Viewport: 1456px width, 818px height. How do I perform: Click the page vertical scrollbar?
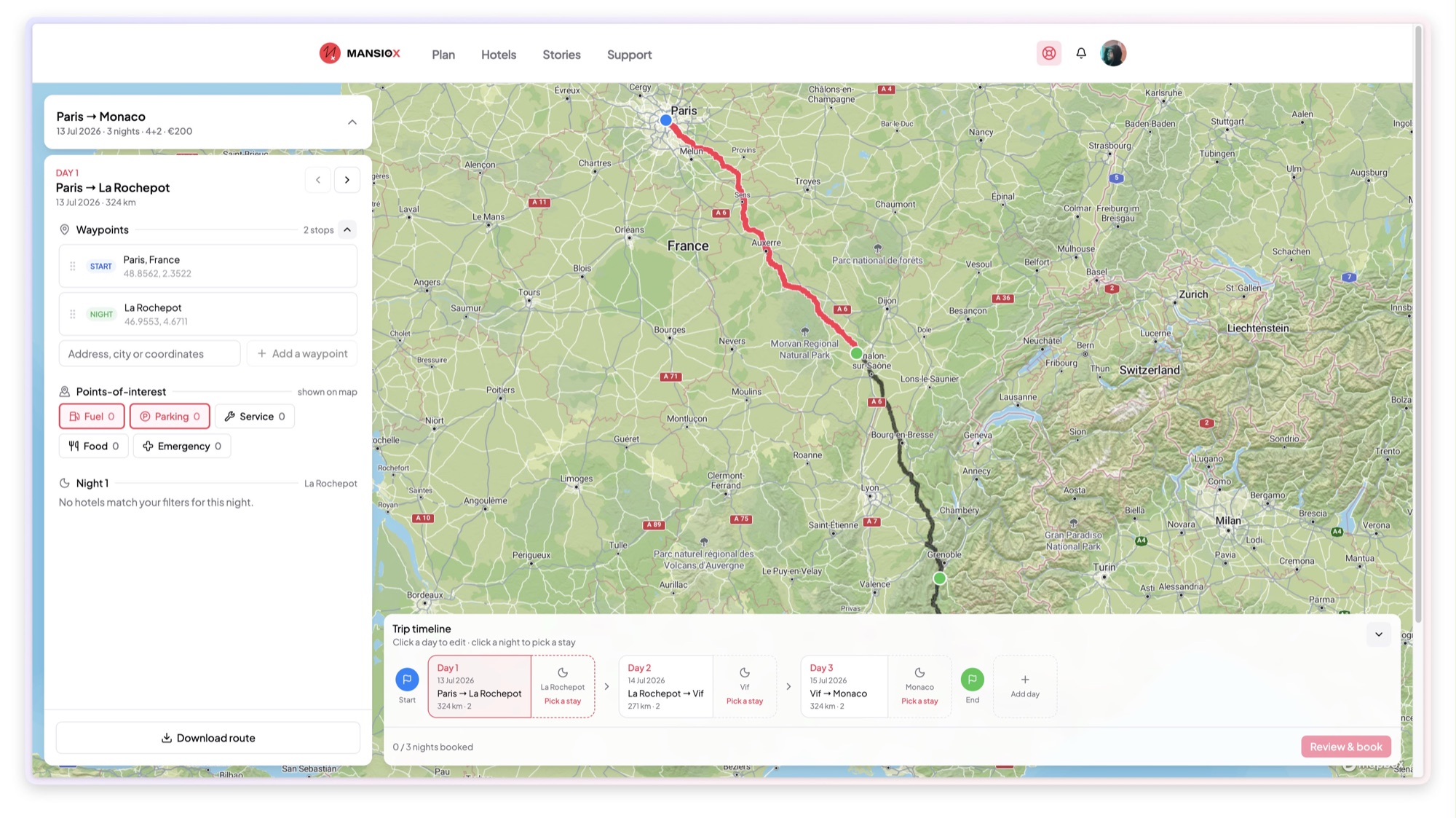tap(1418, 324)
